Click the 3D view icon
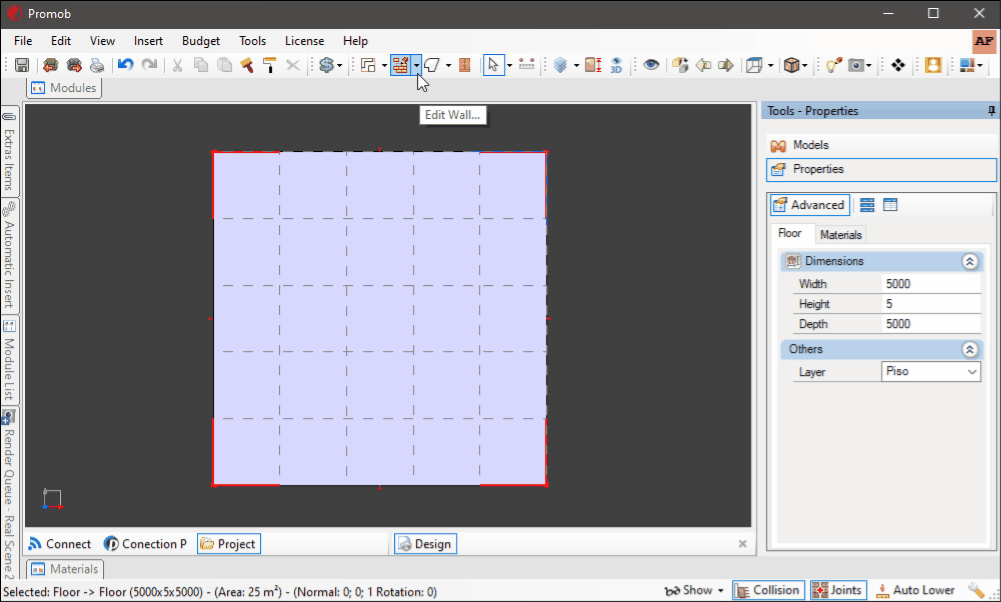 (x=616, y=65)
